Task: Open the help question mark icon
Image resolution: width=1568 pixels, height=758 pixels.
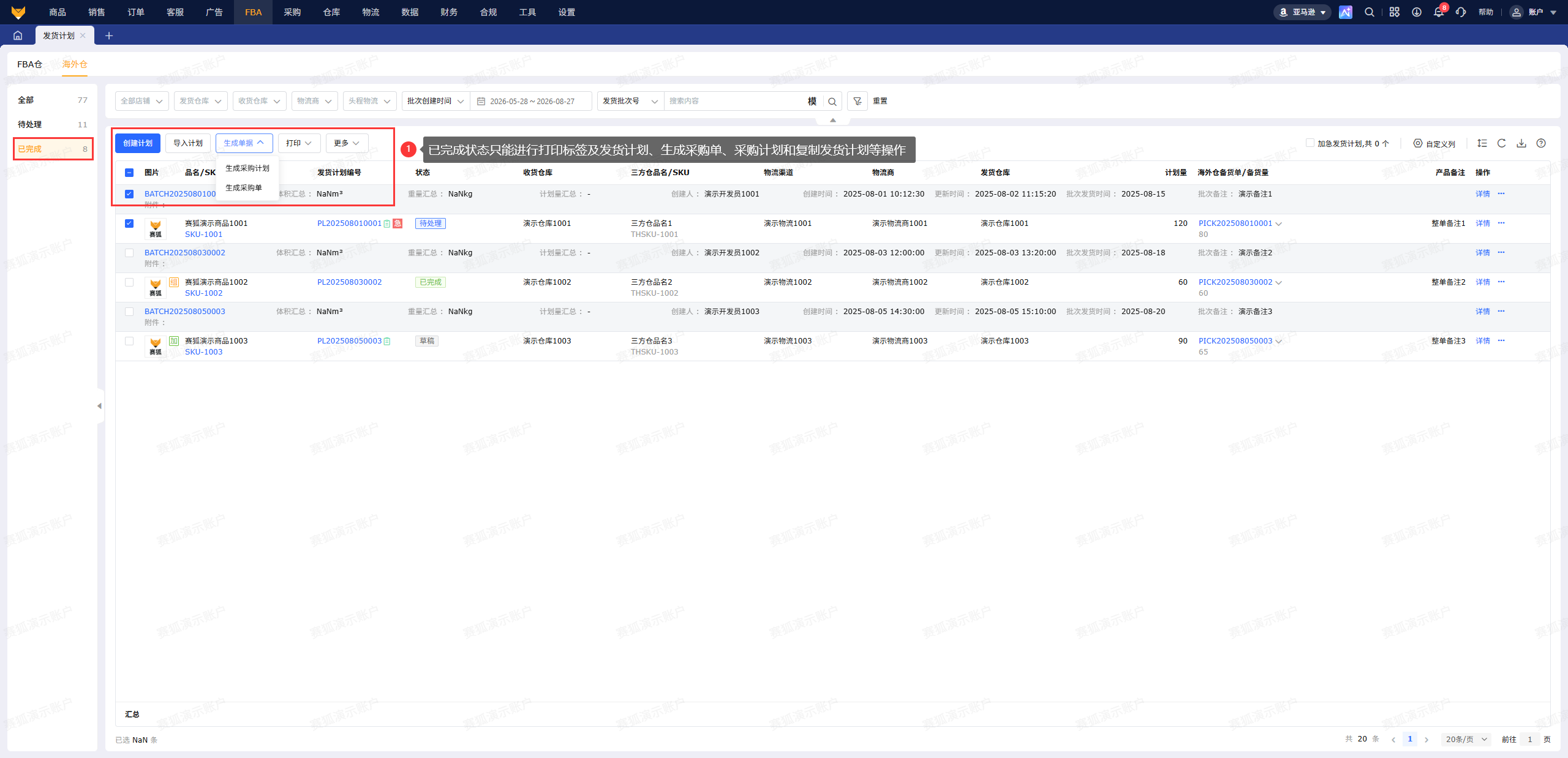Action: [1541, 143]
